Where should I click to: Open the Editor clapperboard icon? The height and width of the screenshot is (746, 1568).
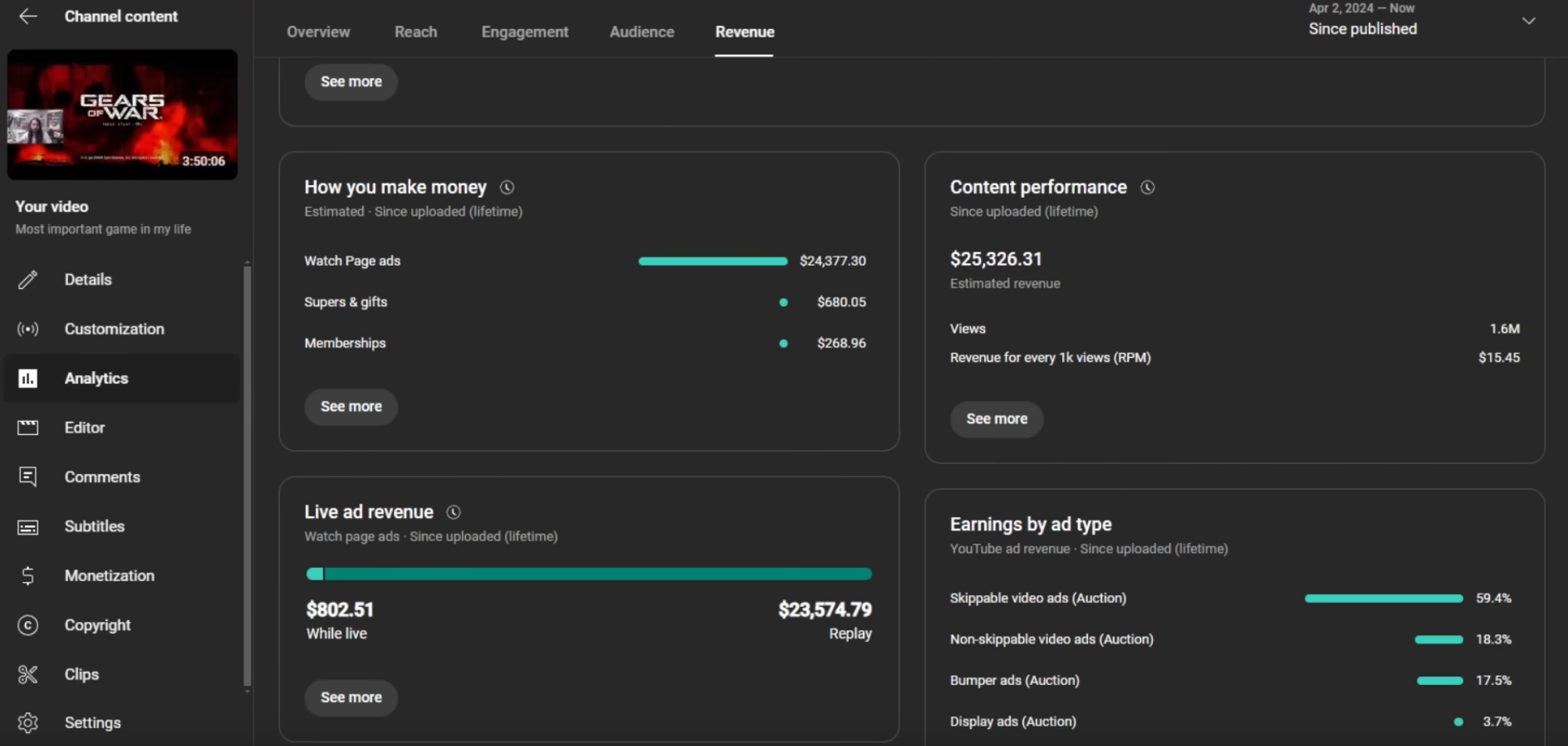click(x=28, y=427)
